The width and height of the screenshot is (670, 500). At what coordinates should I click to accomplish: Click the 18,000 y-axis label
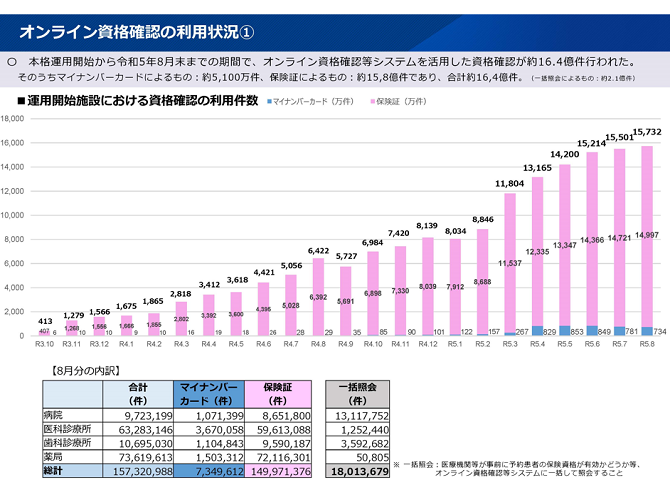pyautogui.click(x=12, y=118)
